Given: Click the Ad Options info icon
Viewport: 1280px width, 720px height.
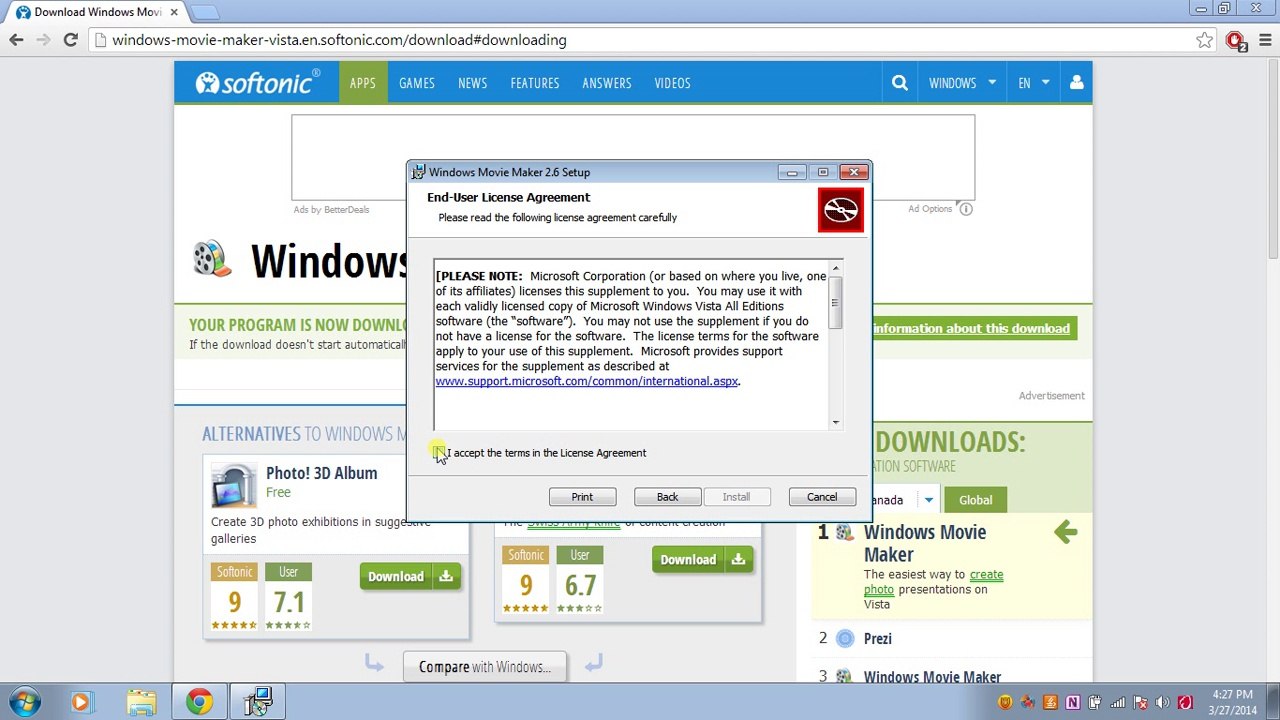Looking at the screenshot, I should point(966,209).
